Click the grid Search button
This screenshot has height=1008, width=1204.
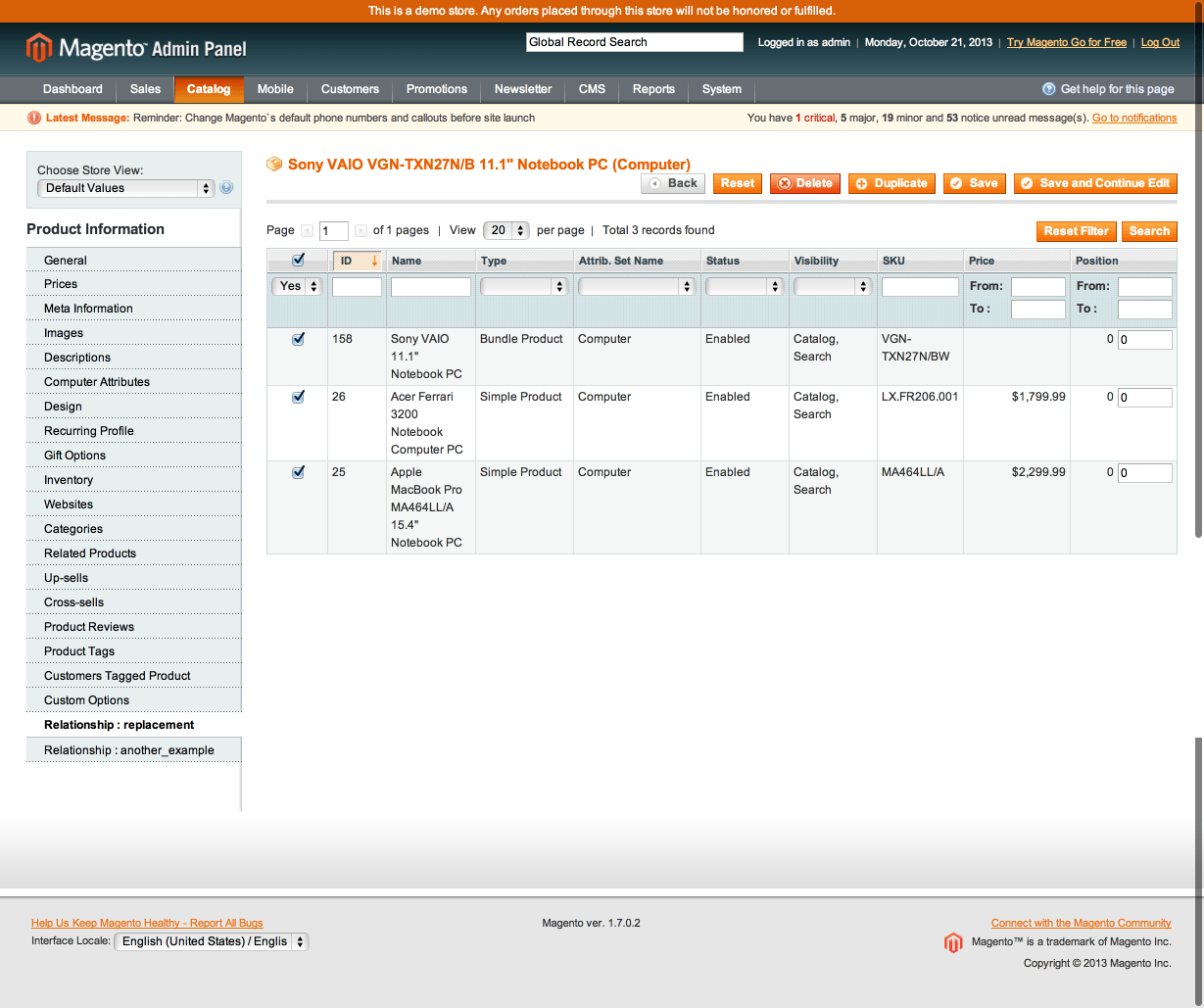[1149, 231]
